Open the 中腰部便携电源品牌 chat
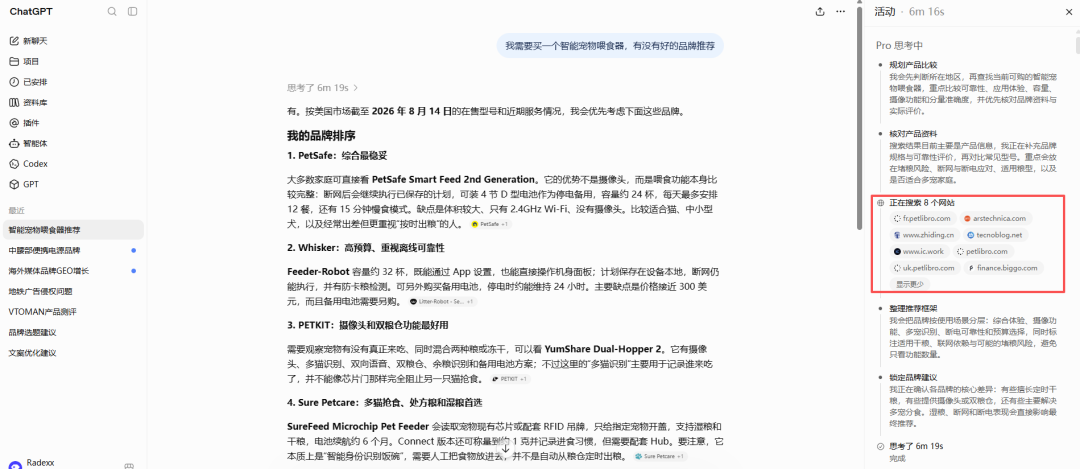 point(72,250)
